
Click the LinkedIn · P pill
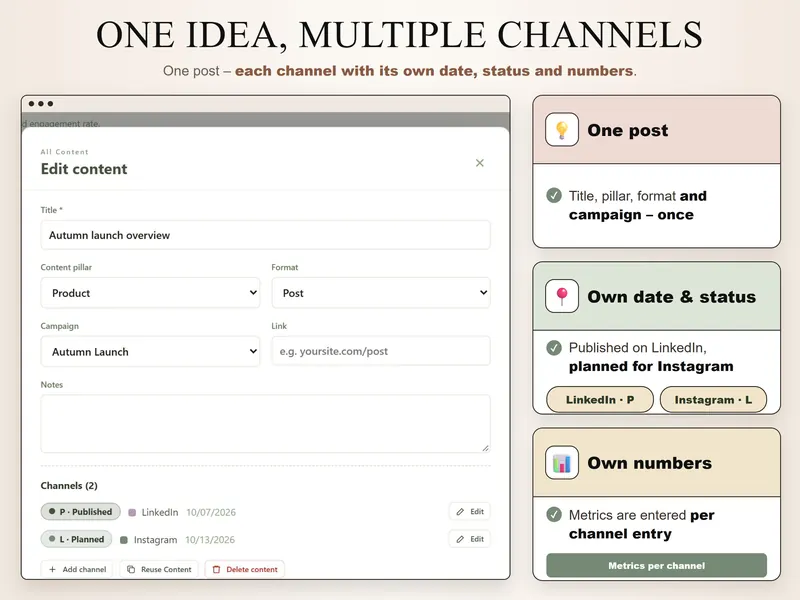pyautogui.click(x=600, y=399)
